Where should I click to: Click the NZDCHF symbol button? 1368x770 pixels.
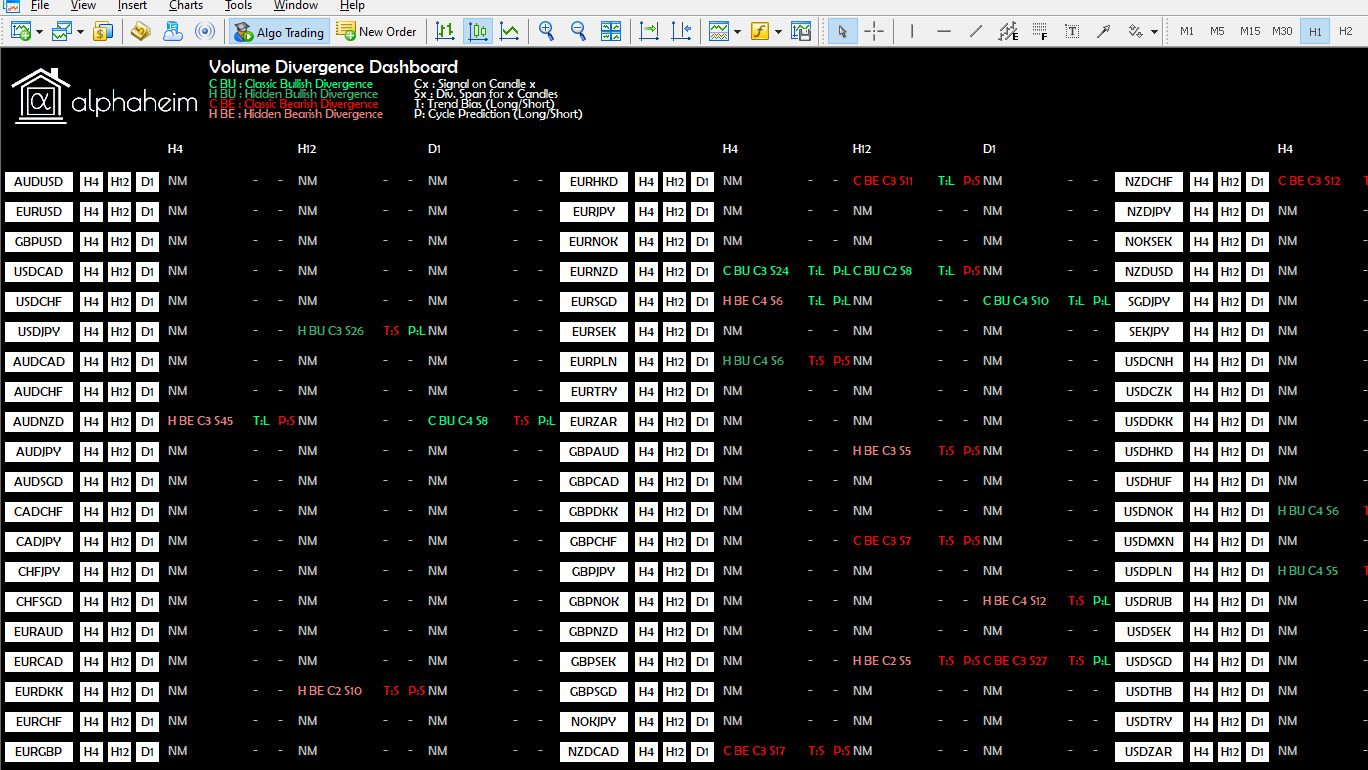pos(1149,182)
